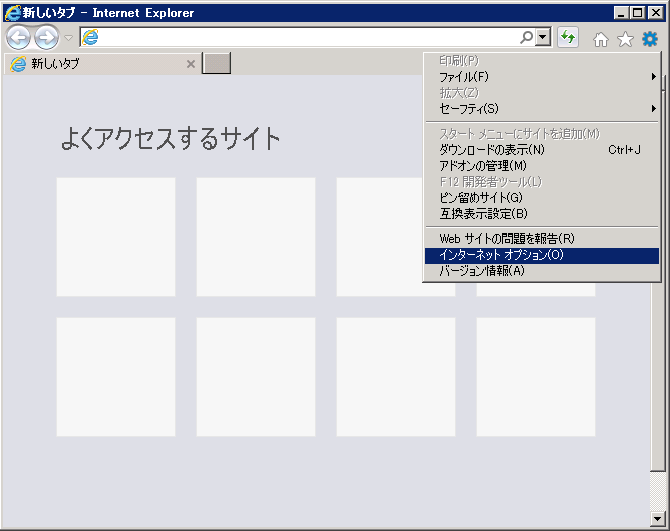670x531 pixels.
Task: Expand the セーフティ(S) submenu
Action: pos(542,109)
